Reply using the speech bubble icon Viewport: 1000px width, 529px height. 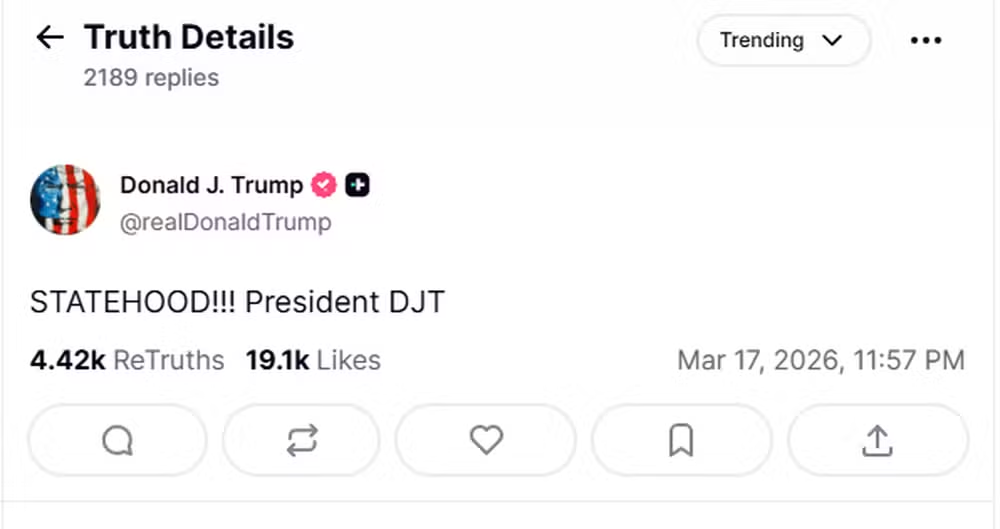(x=118, y=440)
